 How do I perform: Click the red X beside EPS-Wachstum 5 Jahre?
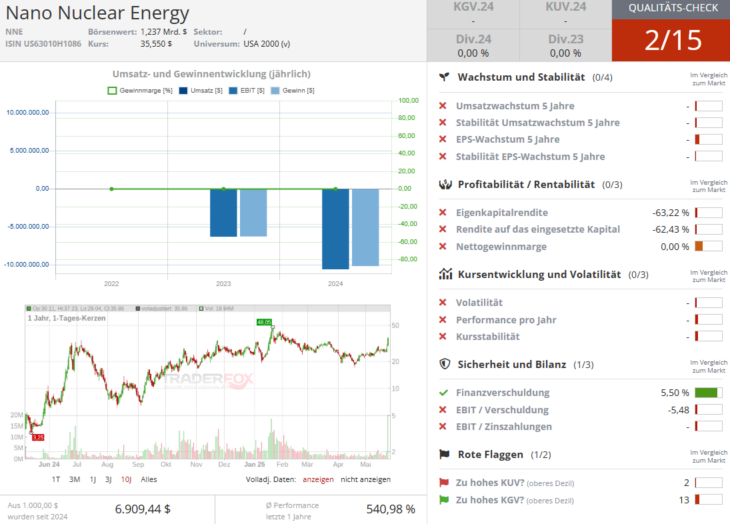(x=443, y=139)
